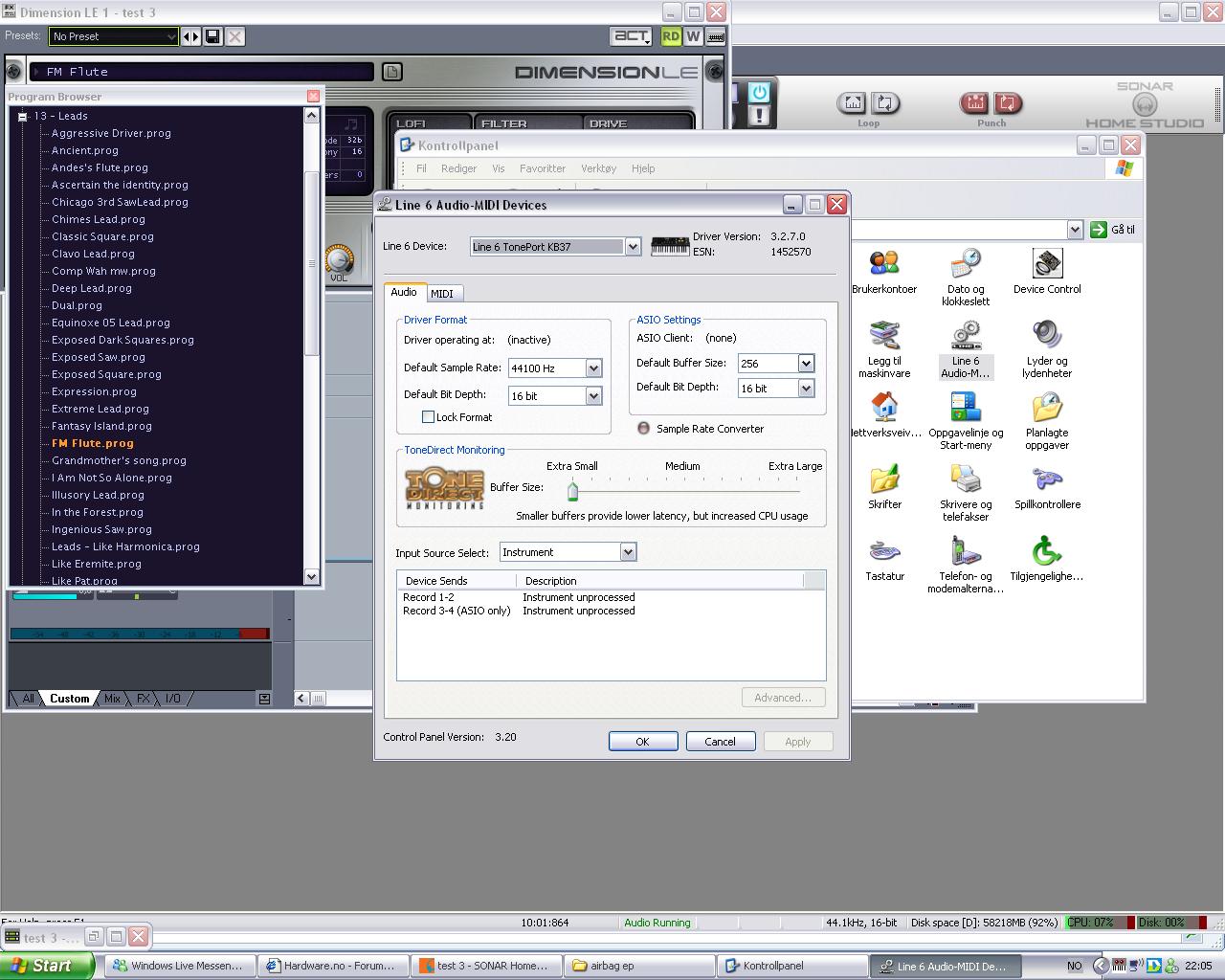Open the Brukerkontoer control panel icon

883,271
